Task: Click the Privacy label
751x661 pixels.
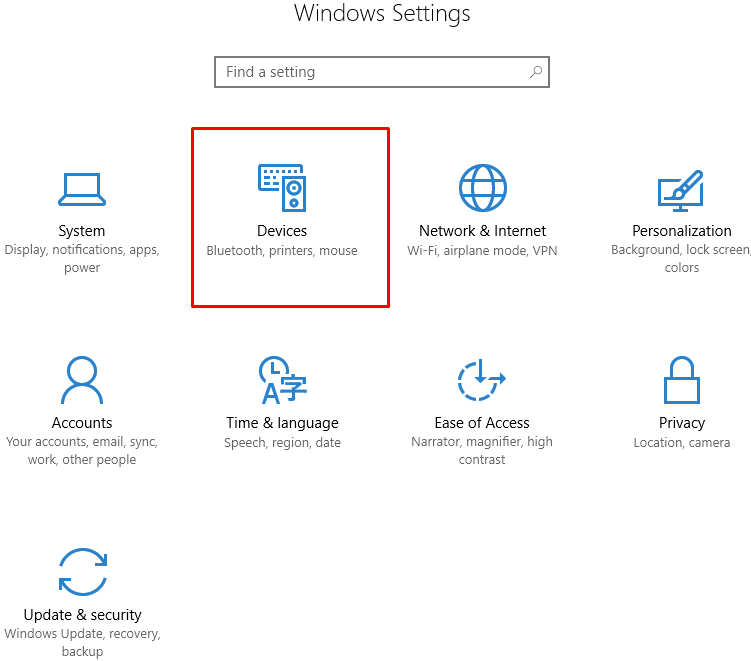Action: click(682, 423)
